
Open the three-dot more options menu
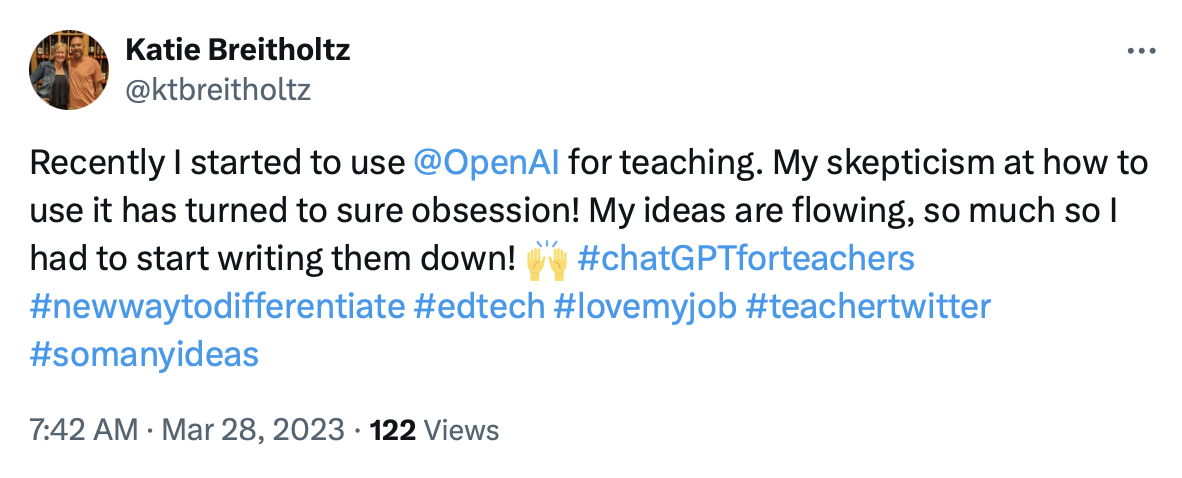(1140, 52)
